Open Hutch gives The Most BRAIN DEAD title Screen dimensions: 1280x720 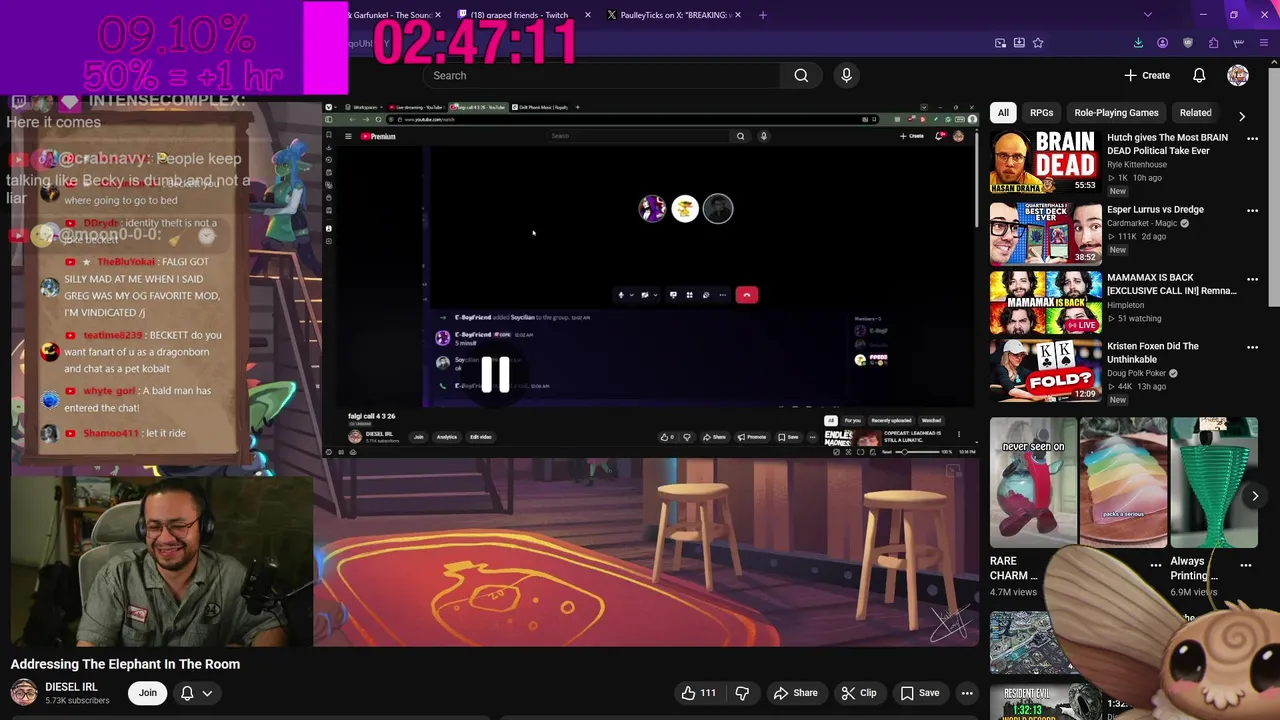tap(1167, 144)
